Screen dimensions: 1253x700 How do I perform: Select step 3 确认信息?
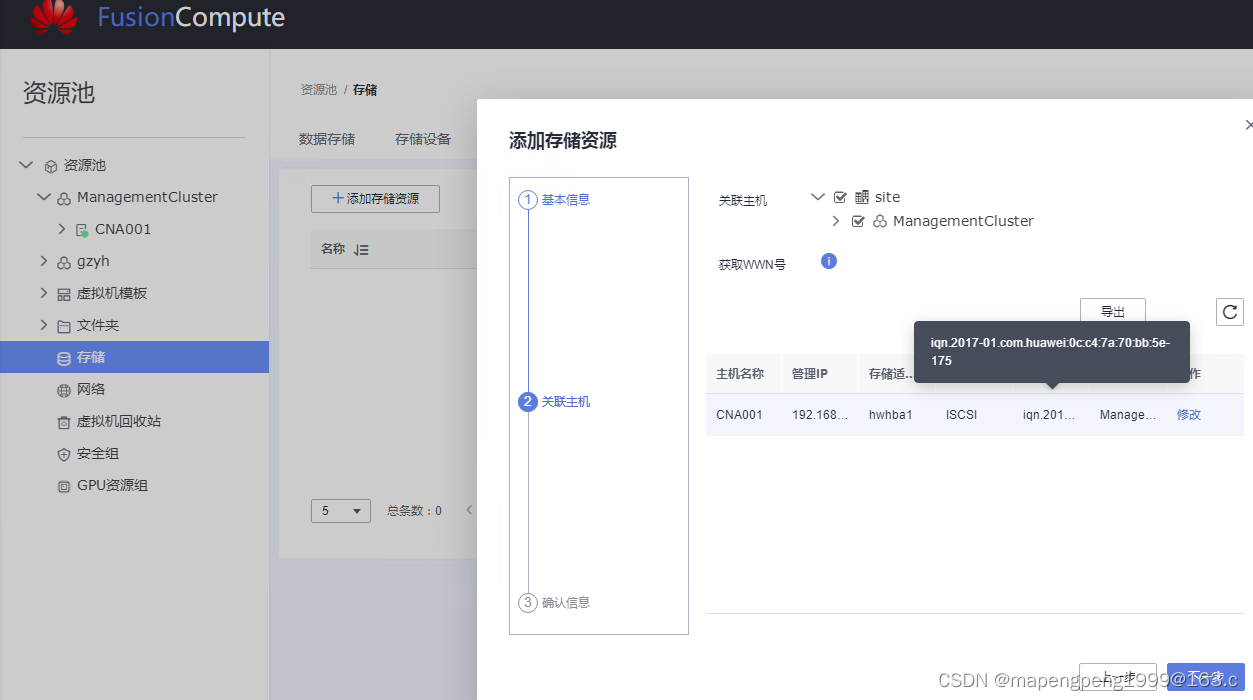click(555, 603)
